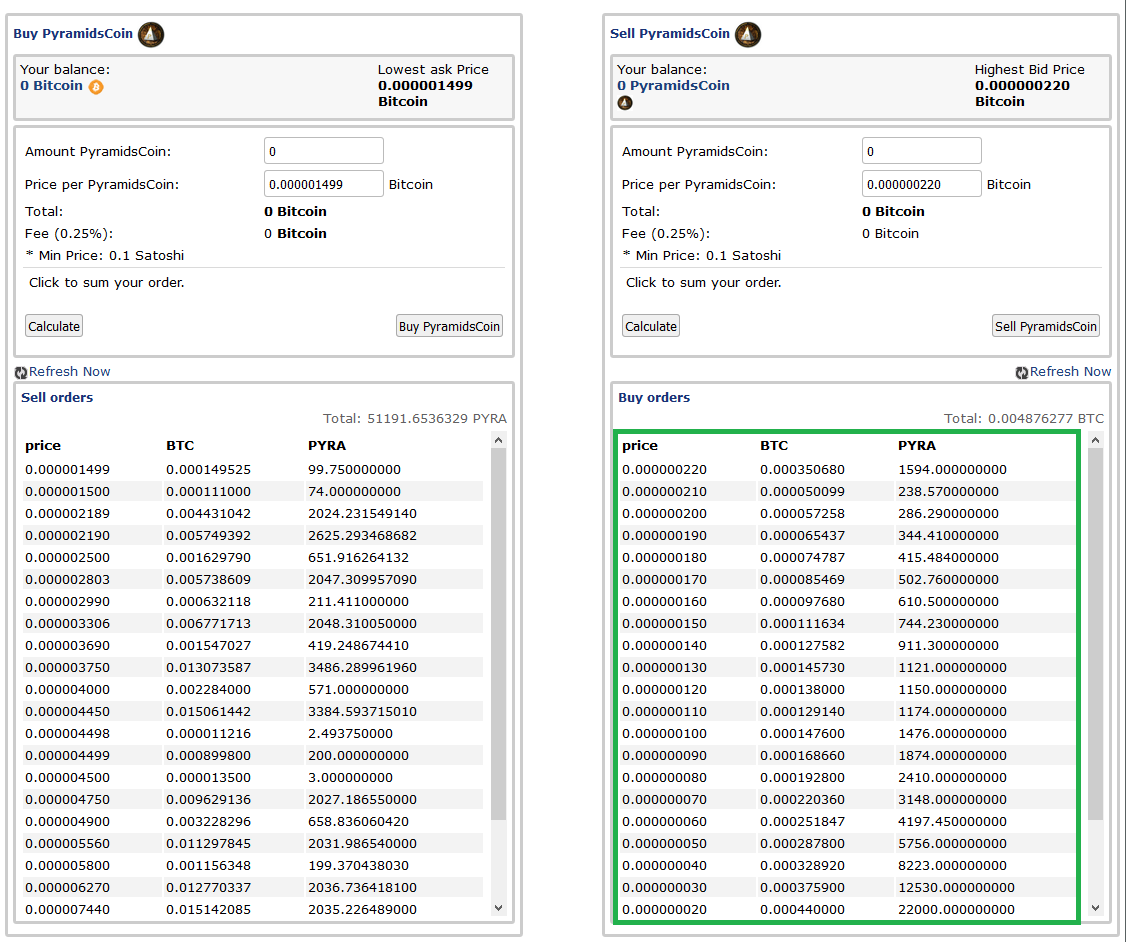This screenshot has height=942, width=1126.
Task: Click Calculate button in Sell panel
Action: pyautogui.click(x=651, y=326)
